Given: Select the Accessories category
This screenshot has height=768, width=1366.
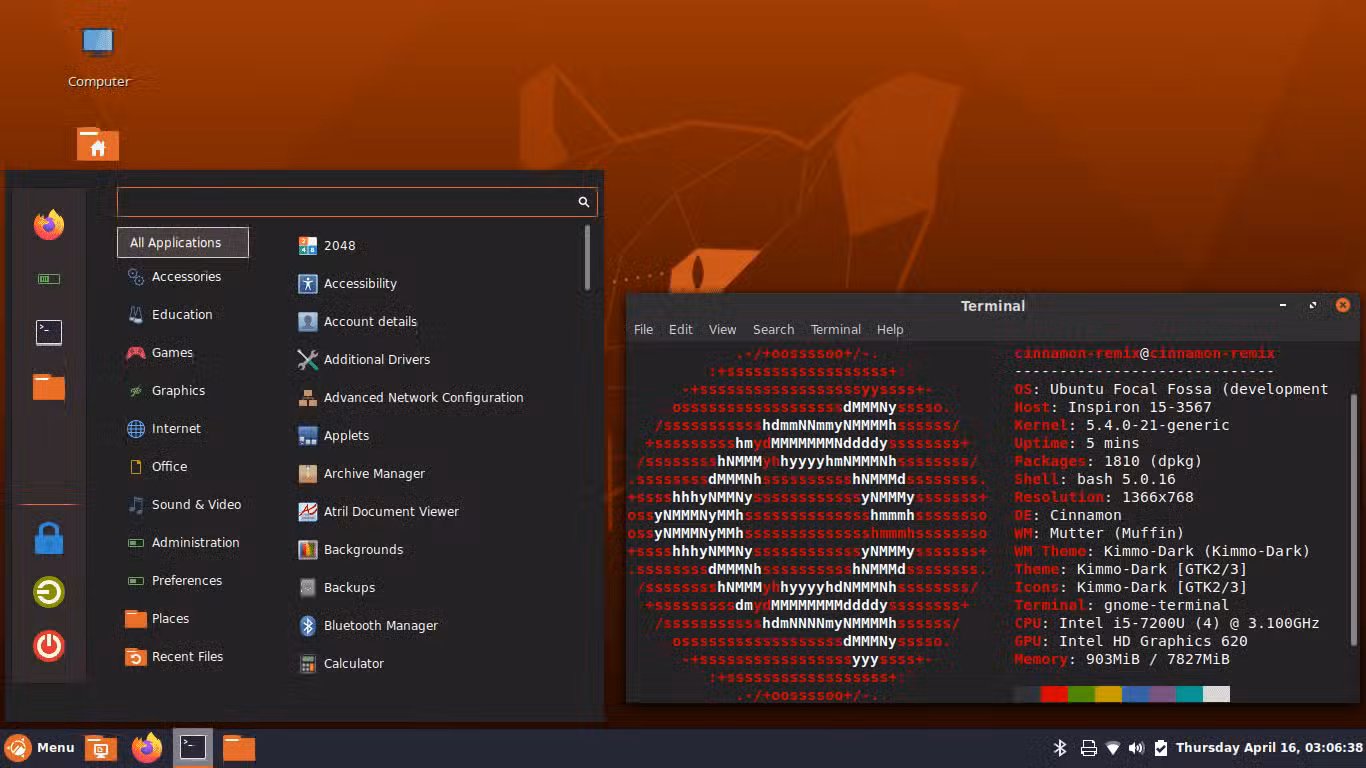Looking at the screenshot, I should 185,277.
